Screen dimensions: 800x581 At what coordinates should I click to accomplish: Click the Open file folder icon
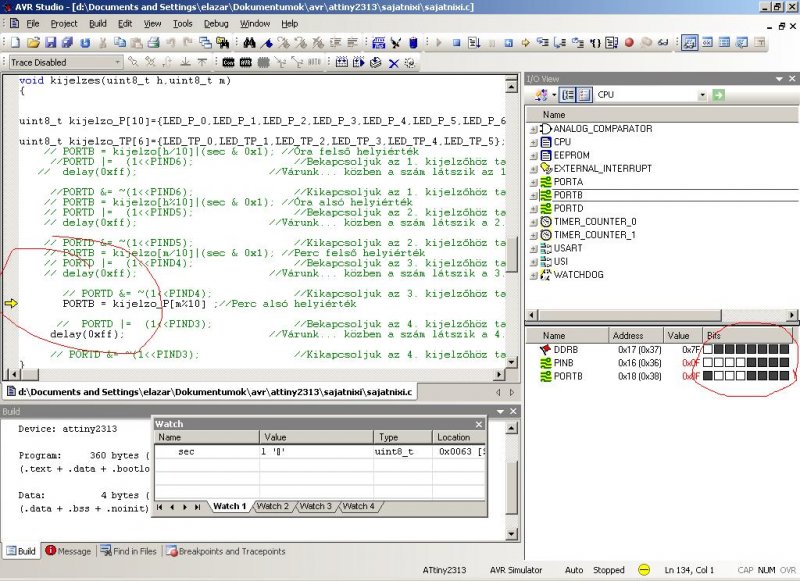click(33, 43)
